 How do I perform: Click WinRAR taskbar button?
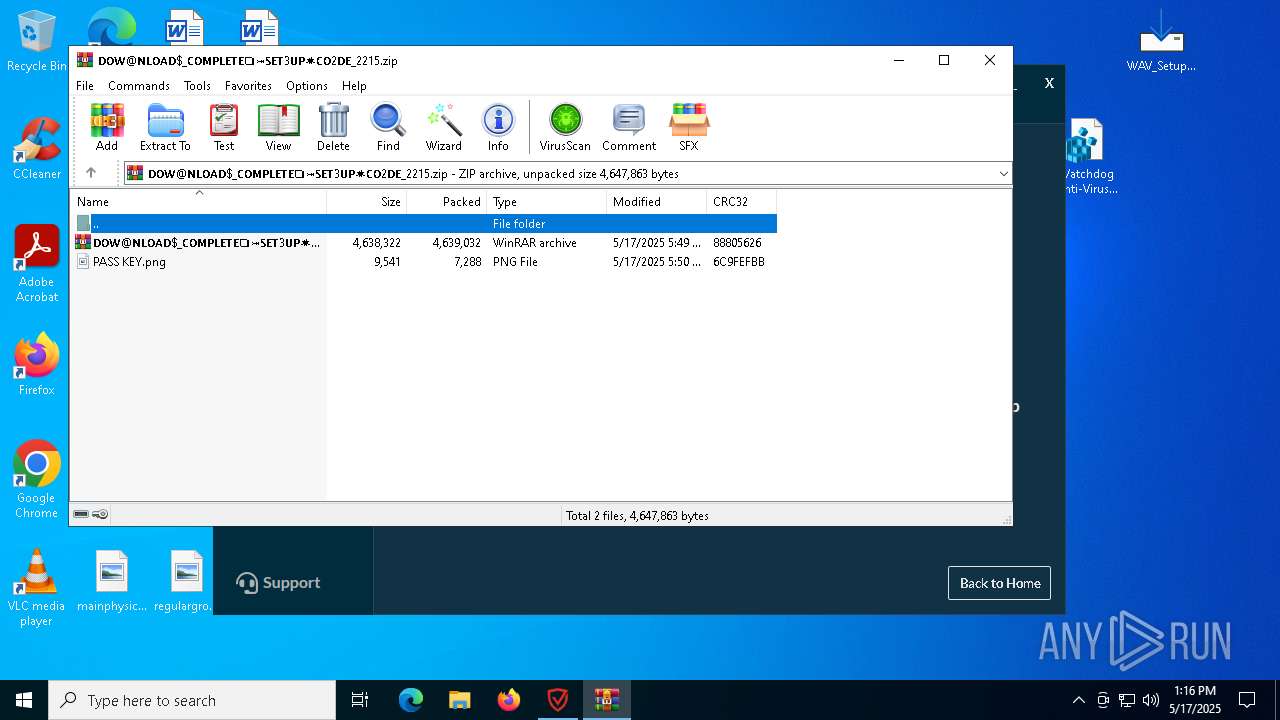[607, 700]
